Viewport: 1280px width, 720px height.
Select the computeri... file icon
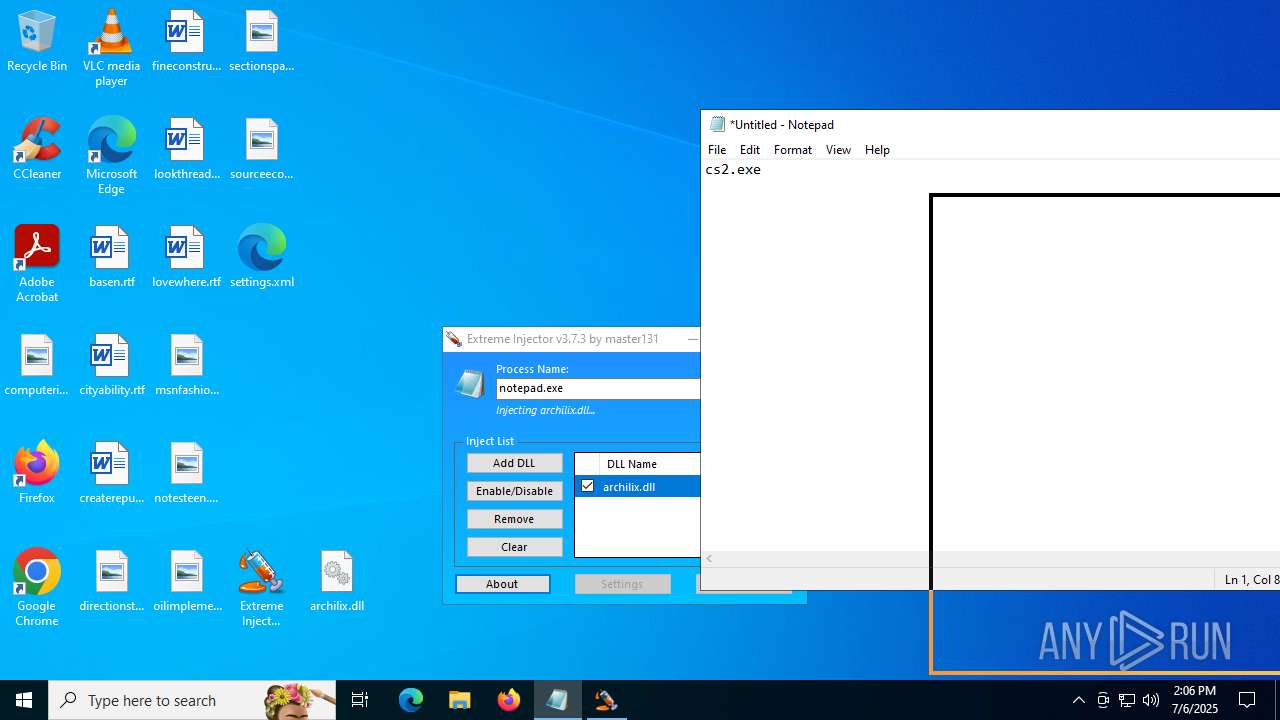click(37, 366)
